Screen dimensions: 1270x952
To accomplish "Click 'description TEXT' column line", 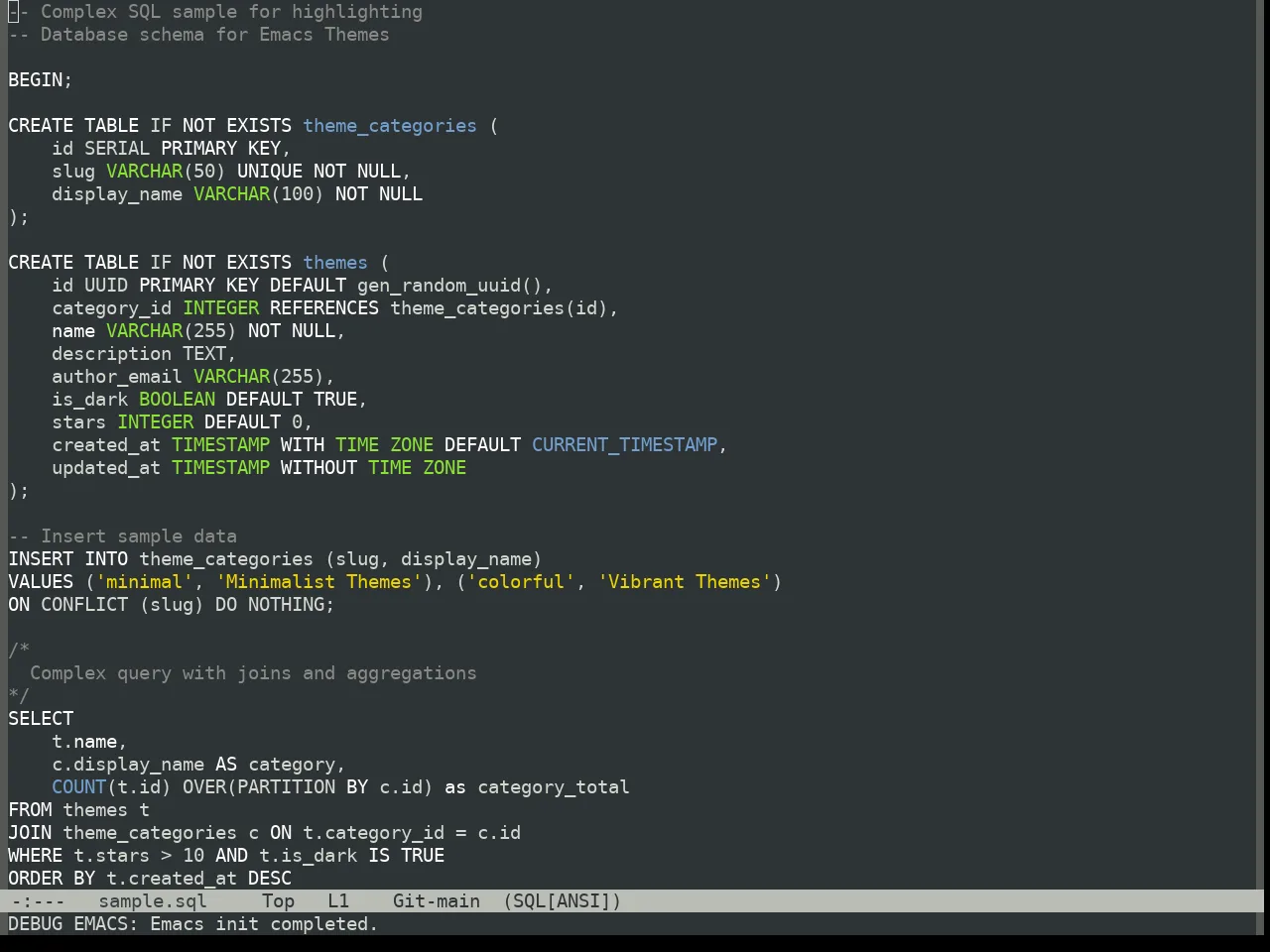I will pyautogui.click(x=145, y=354).
